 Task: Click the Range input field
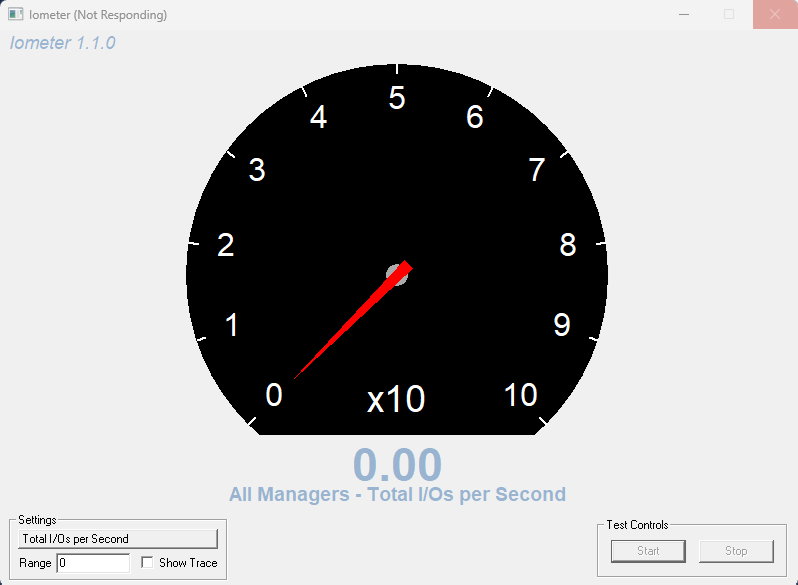93,563
